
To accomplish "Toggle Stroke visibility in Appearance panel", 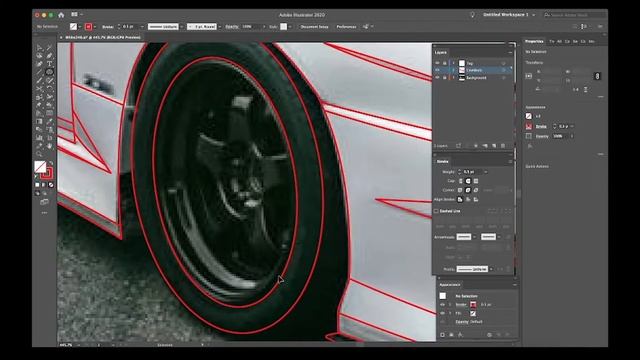I will click(x=442, y=304).
